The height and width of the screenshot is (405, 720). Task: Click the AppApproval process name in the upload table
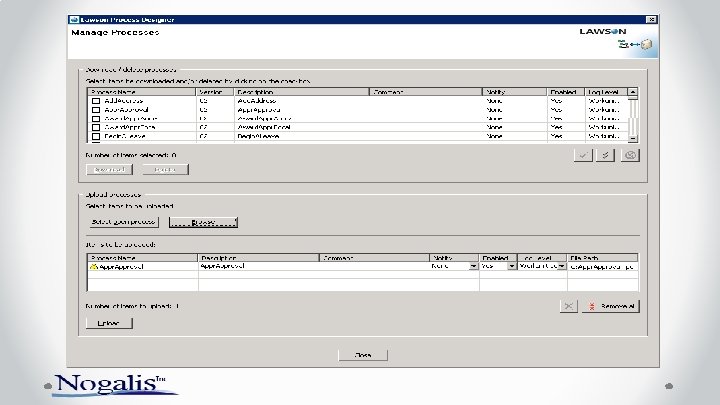(x=122, y=267)
